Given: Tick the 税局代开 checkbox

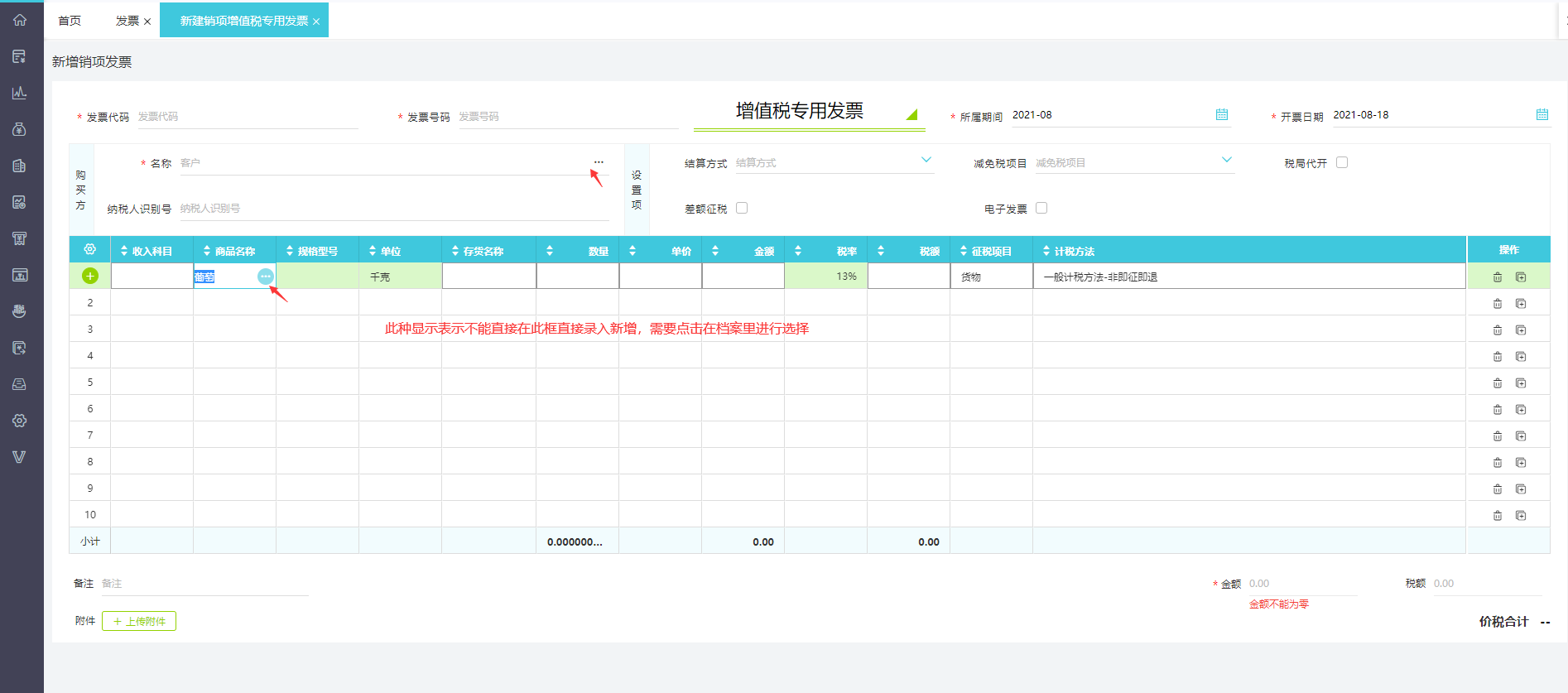Looking at the screenshot, I should (1342, 162).
